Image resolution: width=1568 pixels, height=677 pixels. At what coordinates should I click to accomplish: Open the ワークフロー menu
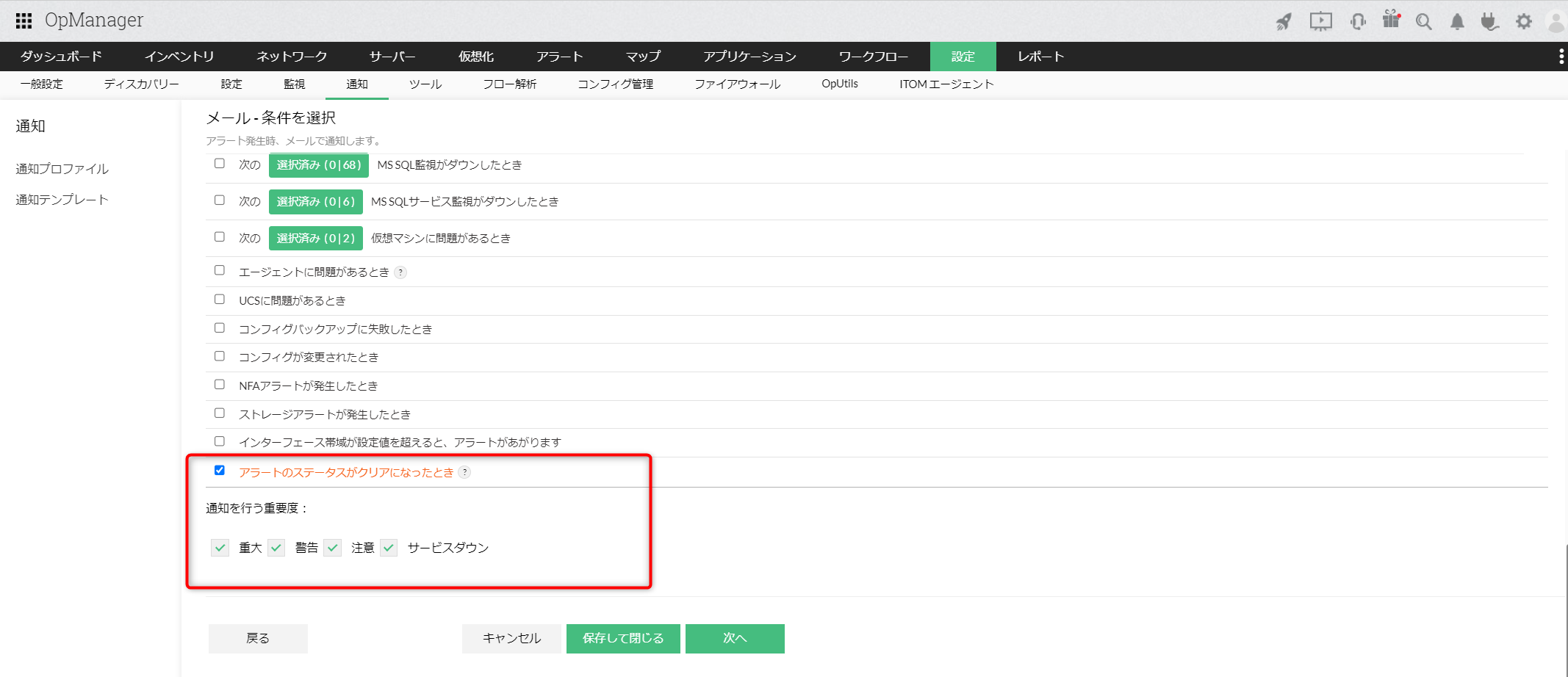874,57
